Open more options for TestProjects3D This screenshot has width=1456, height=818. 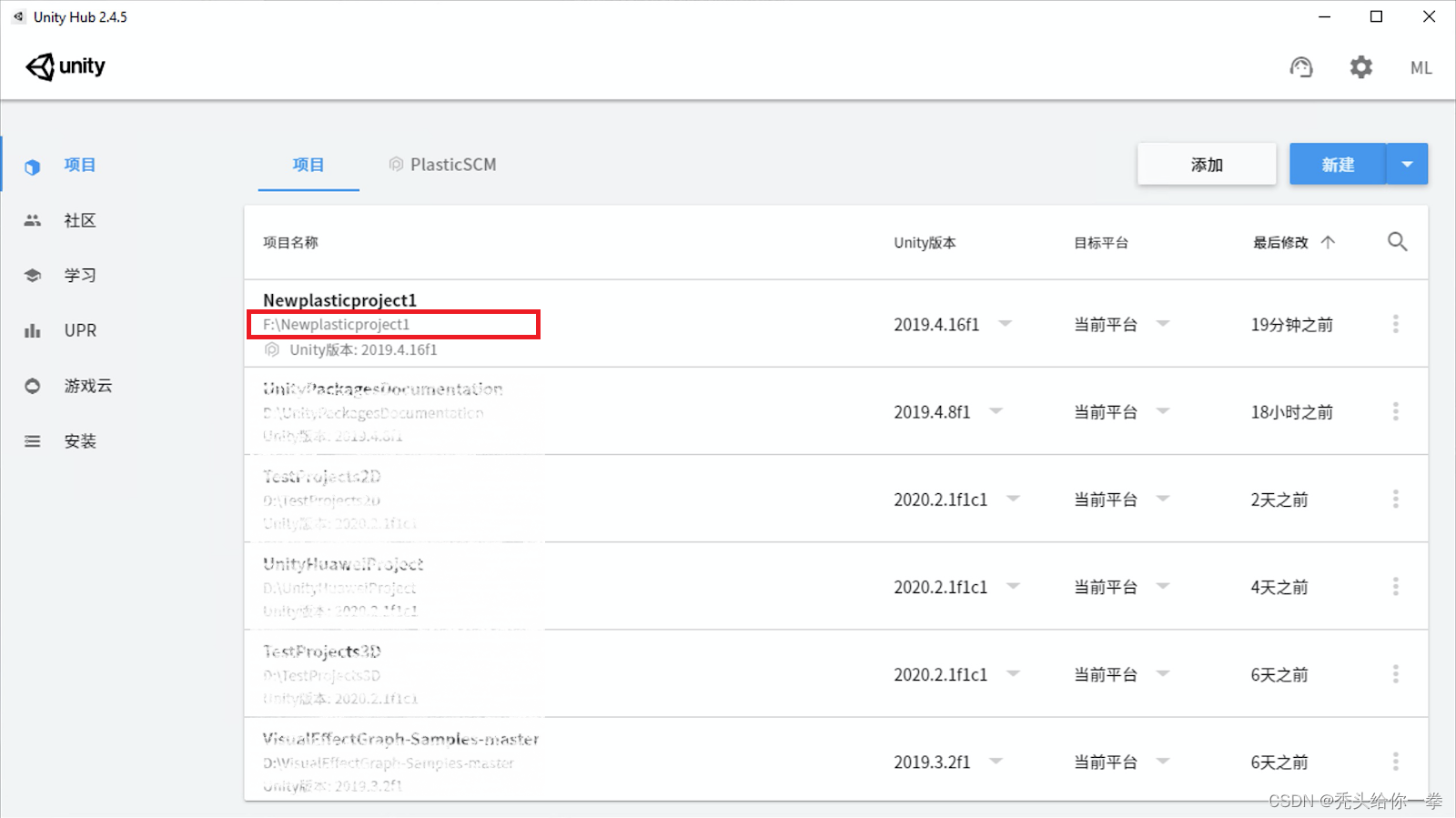[1395, 673]
